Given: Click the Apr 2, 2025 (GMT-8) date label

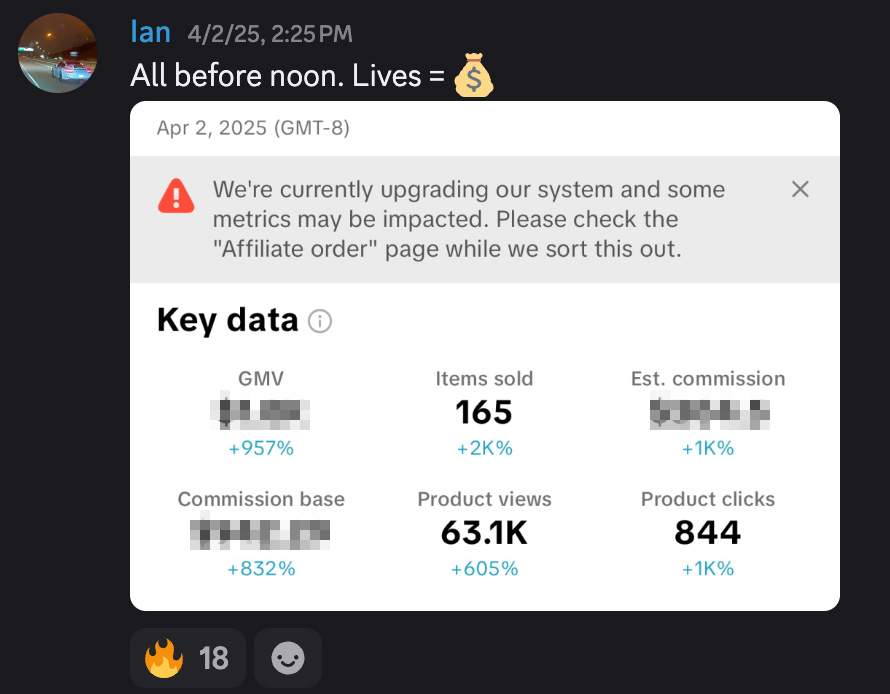Looking at the screenshot, I should point(253,129).
